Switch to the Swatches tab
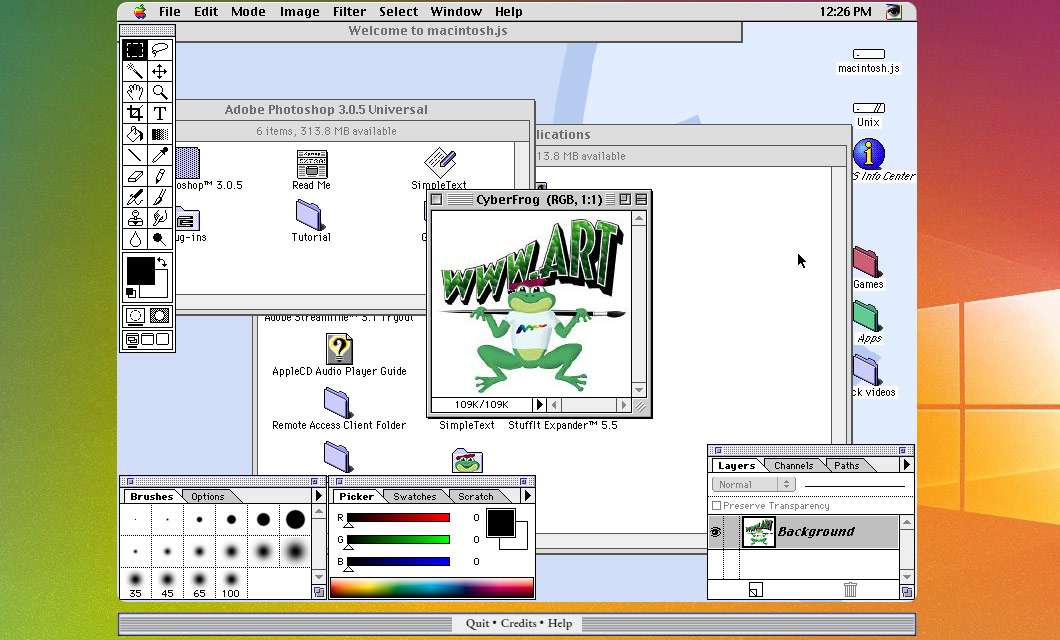 click(414, 496)
